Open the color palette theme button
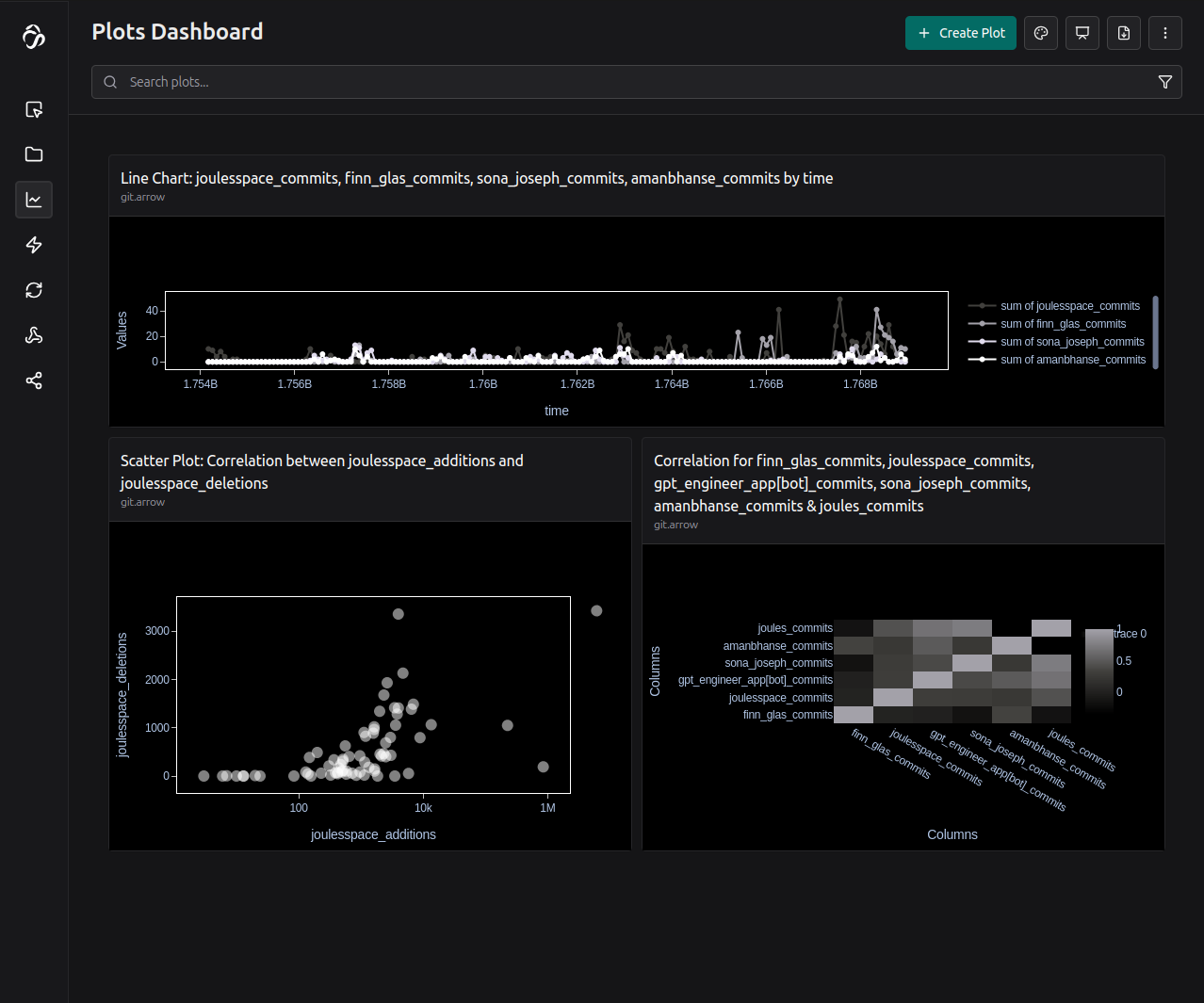This screenshot has width=1204, height=1003. click(1041, 33)
